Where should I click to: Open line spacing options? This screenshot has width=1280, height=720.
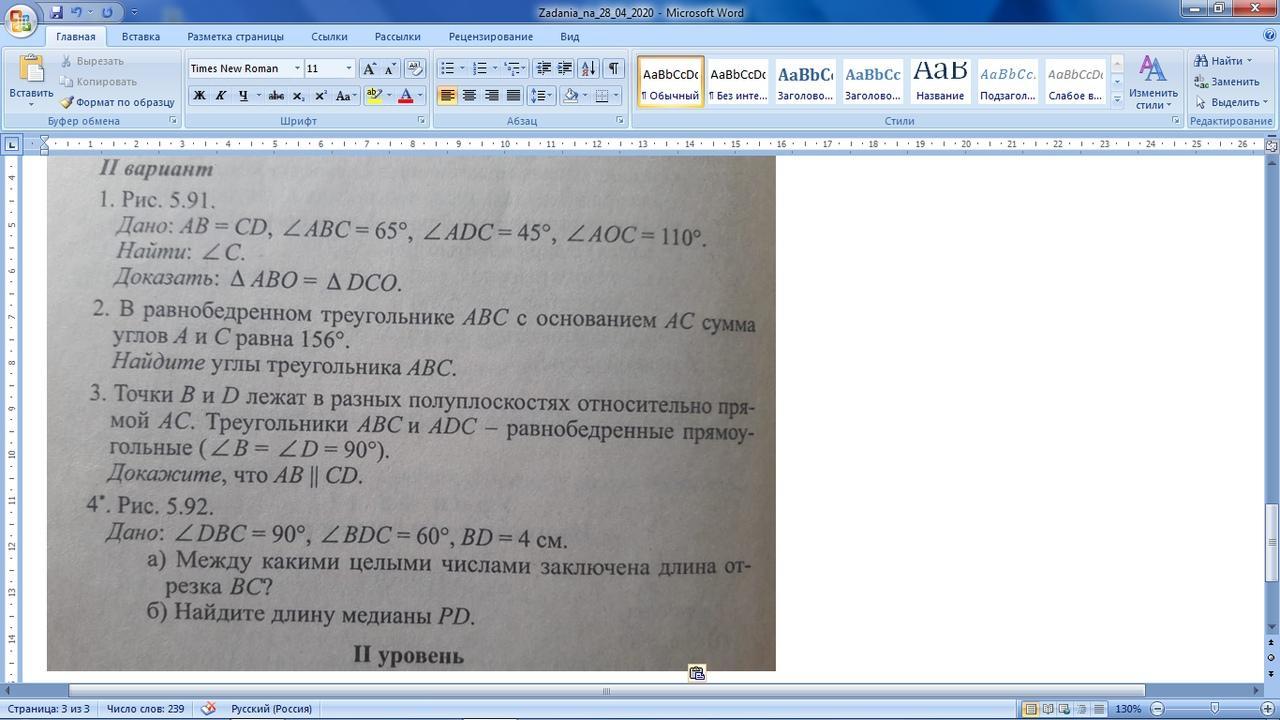[x=540, y=96]
